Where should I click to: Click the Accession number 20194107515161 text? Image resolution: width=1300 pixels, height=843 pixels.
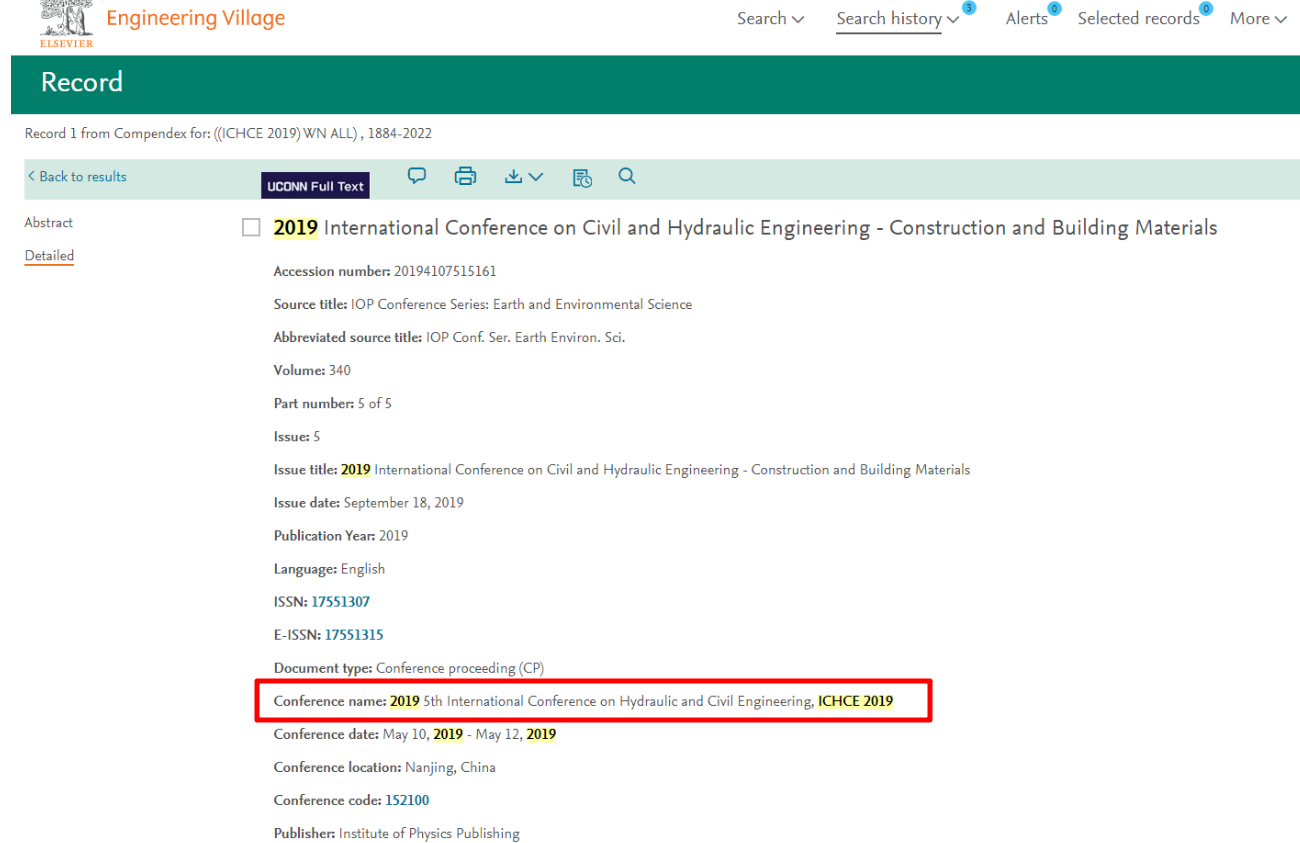(385, 271)
